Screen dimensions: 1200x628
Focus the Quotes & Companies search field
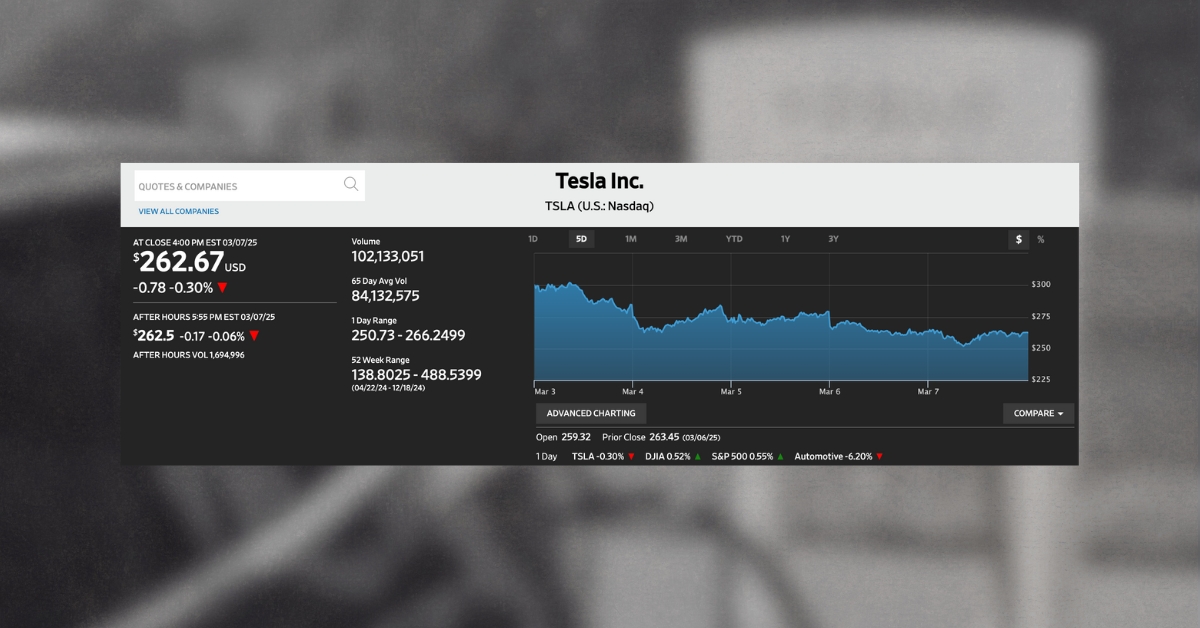[250, 186]
